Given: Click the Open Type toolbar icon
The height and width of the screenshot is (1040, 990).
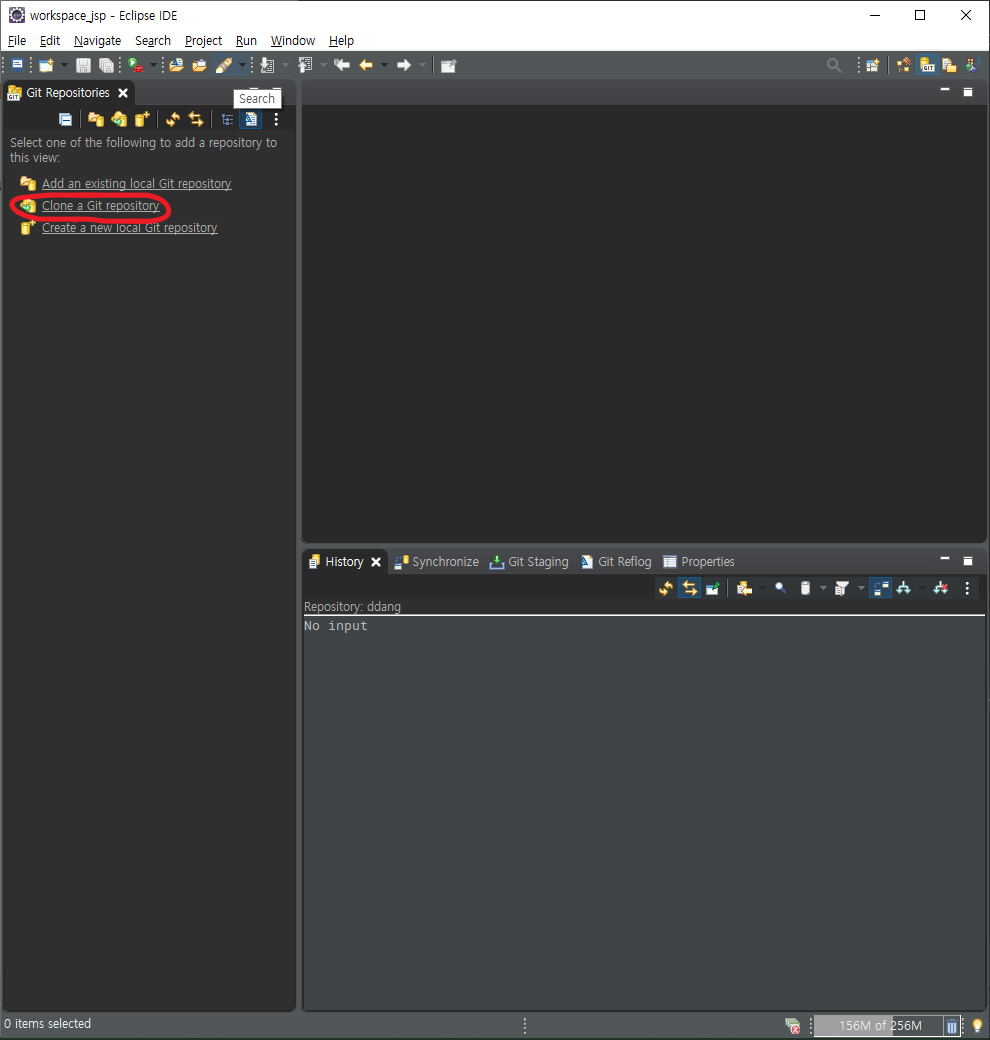Looking at the screenshot, I should pos(176,65).
